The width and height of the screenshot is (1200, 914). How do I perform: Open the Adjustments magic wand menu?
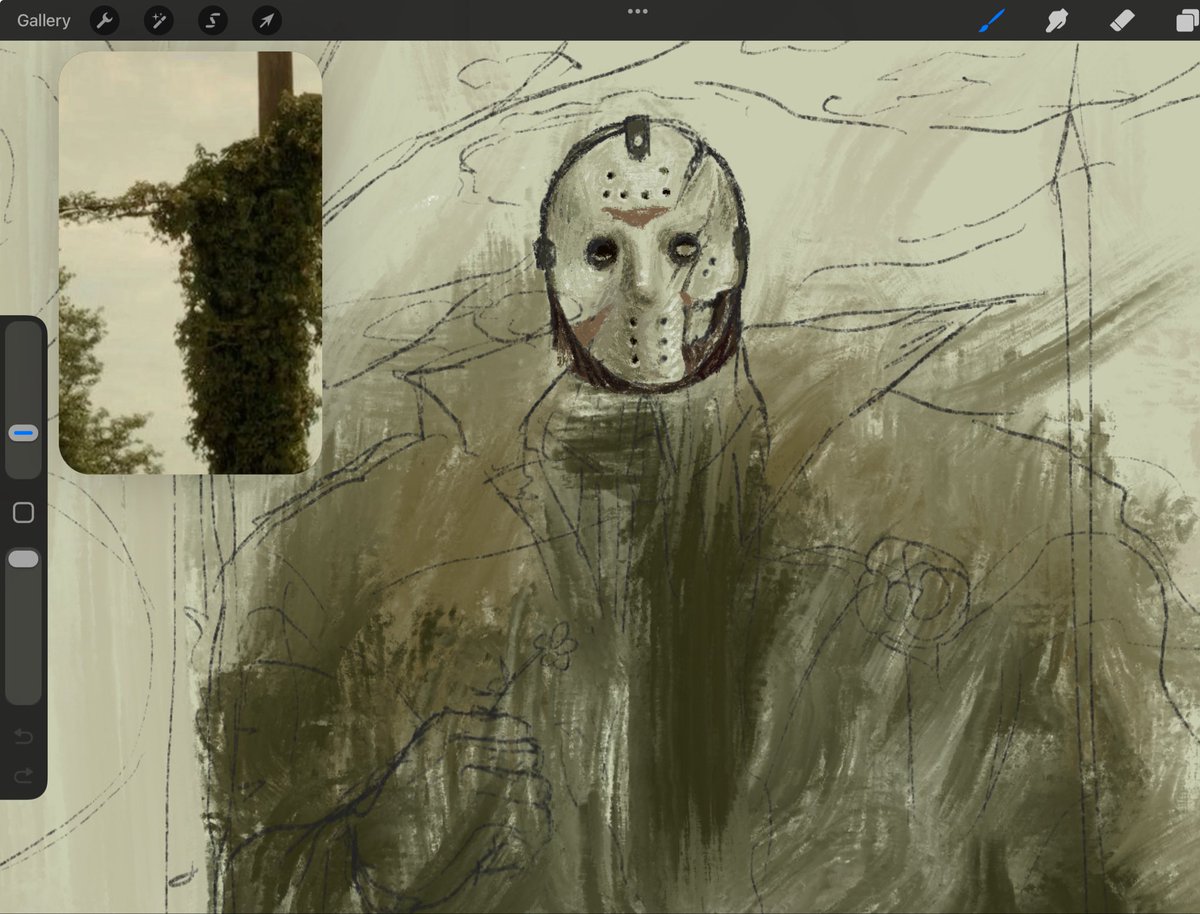point(158,20)
